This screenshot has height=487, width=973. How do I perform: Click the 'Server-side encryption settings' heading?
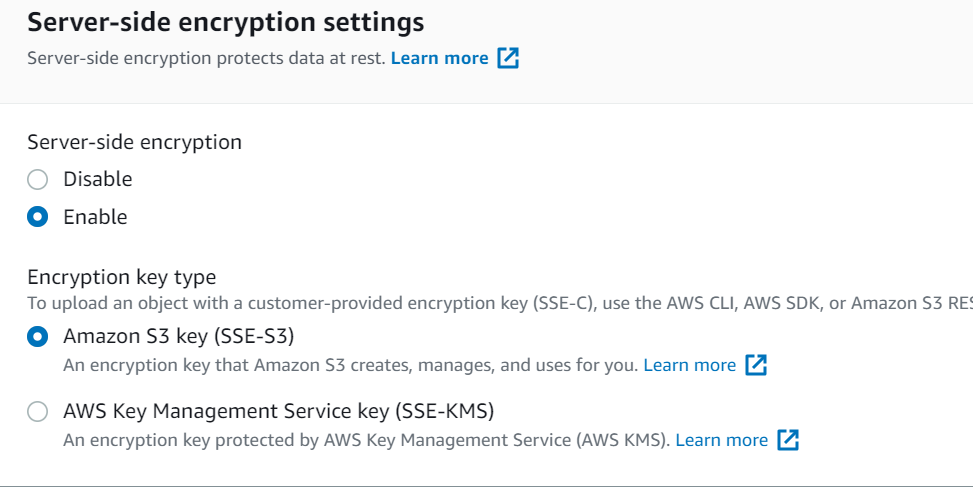[x=226, y=22]
